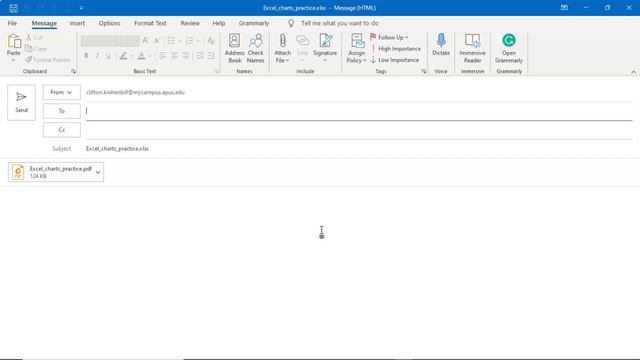
Task: Click the Cc button
Action: [x=62, y=130]
